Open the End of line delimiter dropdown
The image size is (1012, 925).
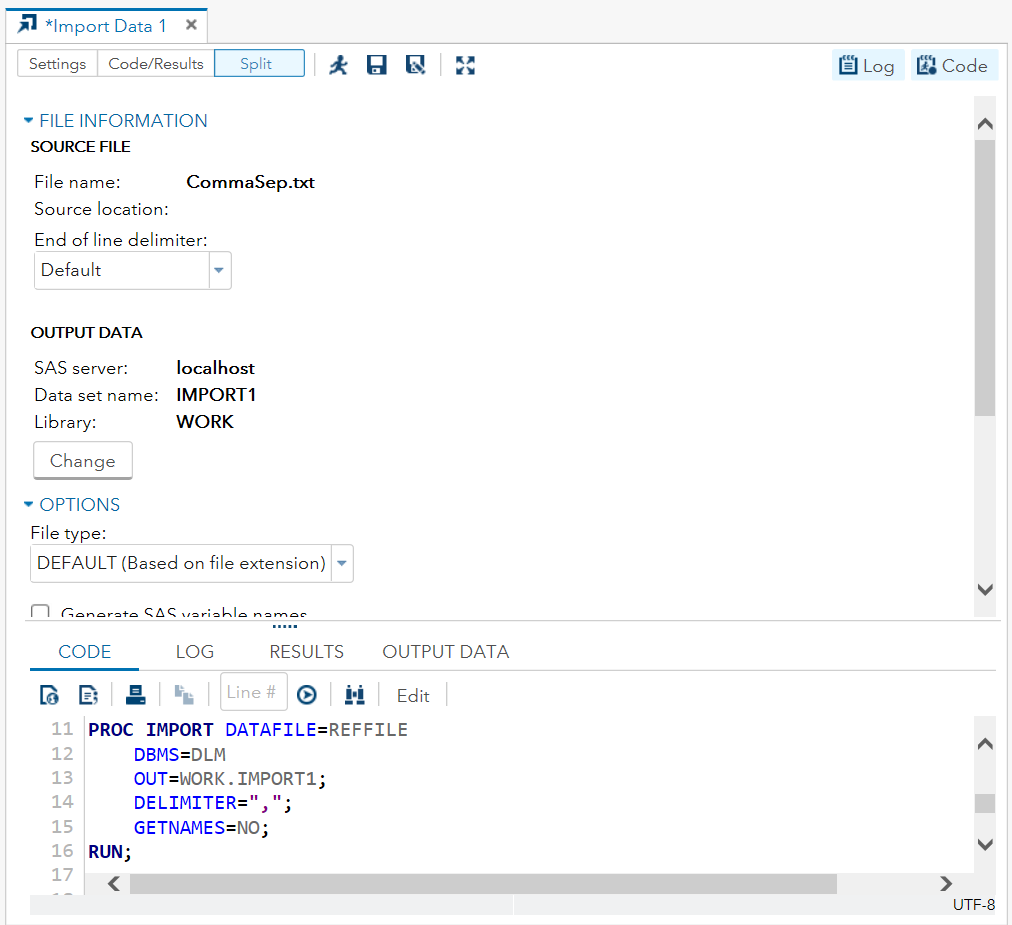(x=219, y=270)
